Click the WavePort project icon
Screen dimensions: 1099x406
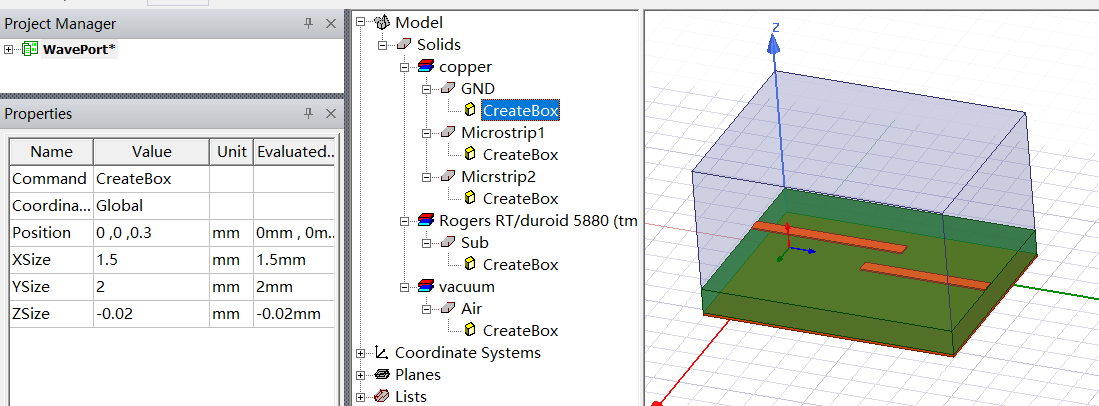click(30, 49)
